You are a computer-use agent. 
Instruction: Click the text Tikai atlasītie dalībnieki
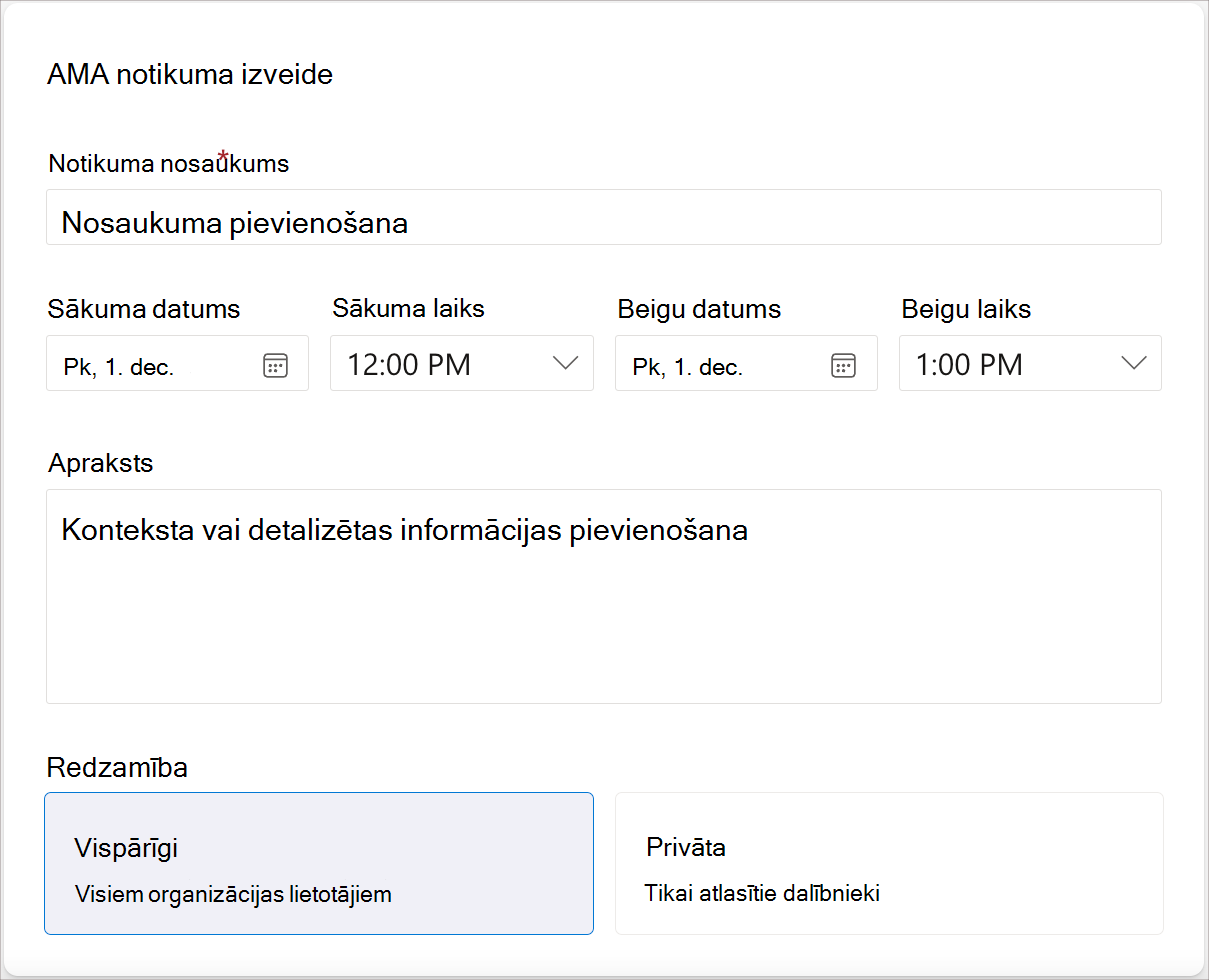pos(762,893)
